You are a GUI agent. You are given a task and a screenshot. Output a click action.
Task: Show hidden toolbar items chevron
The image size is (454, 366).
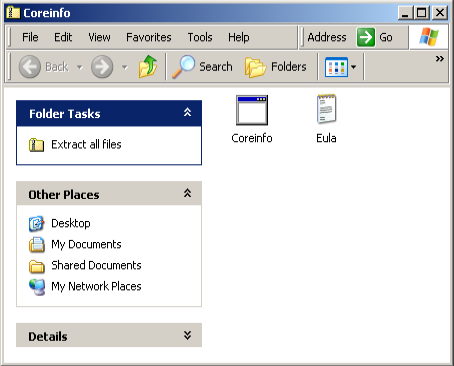440,59
